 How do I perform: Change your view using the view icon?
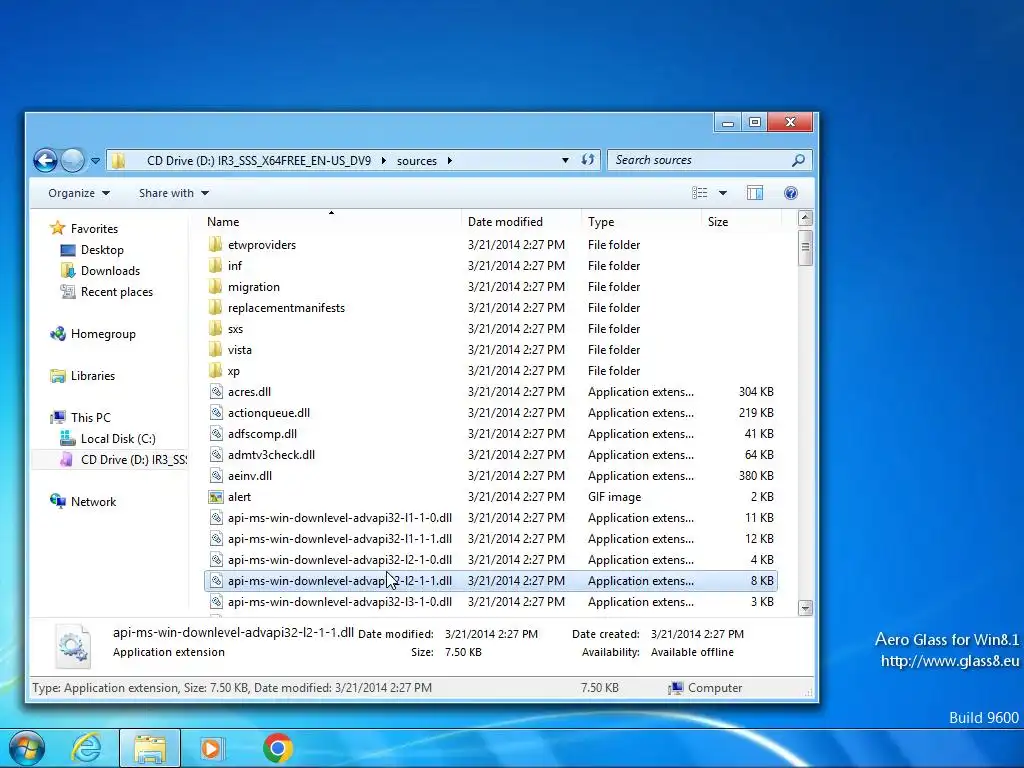(x=699, y=193)
